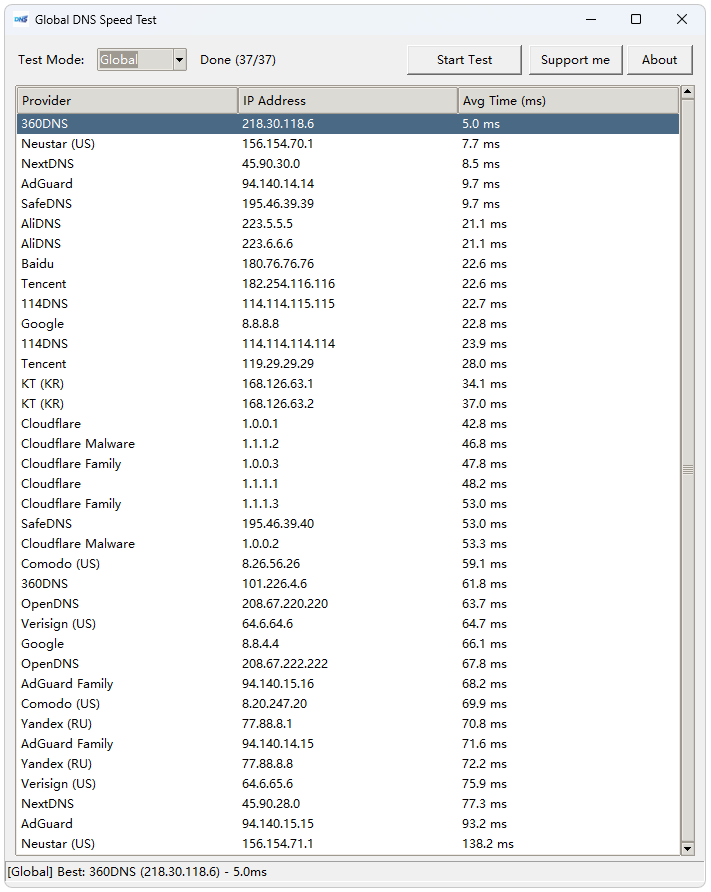
Task: Select Verisign (US) 64.6.65.6 row
Action: click(x=348, y=784)
